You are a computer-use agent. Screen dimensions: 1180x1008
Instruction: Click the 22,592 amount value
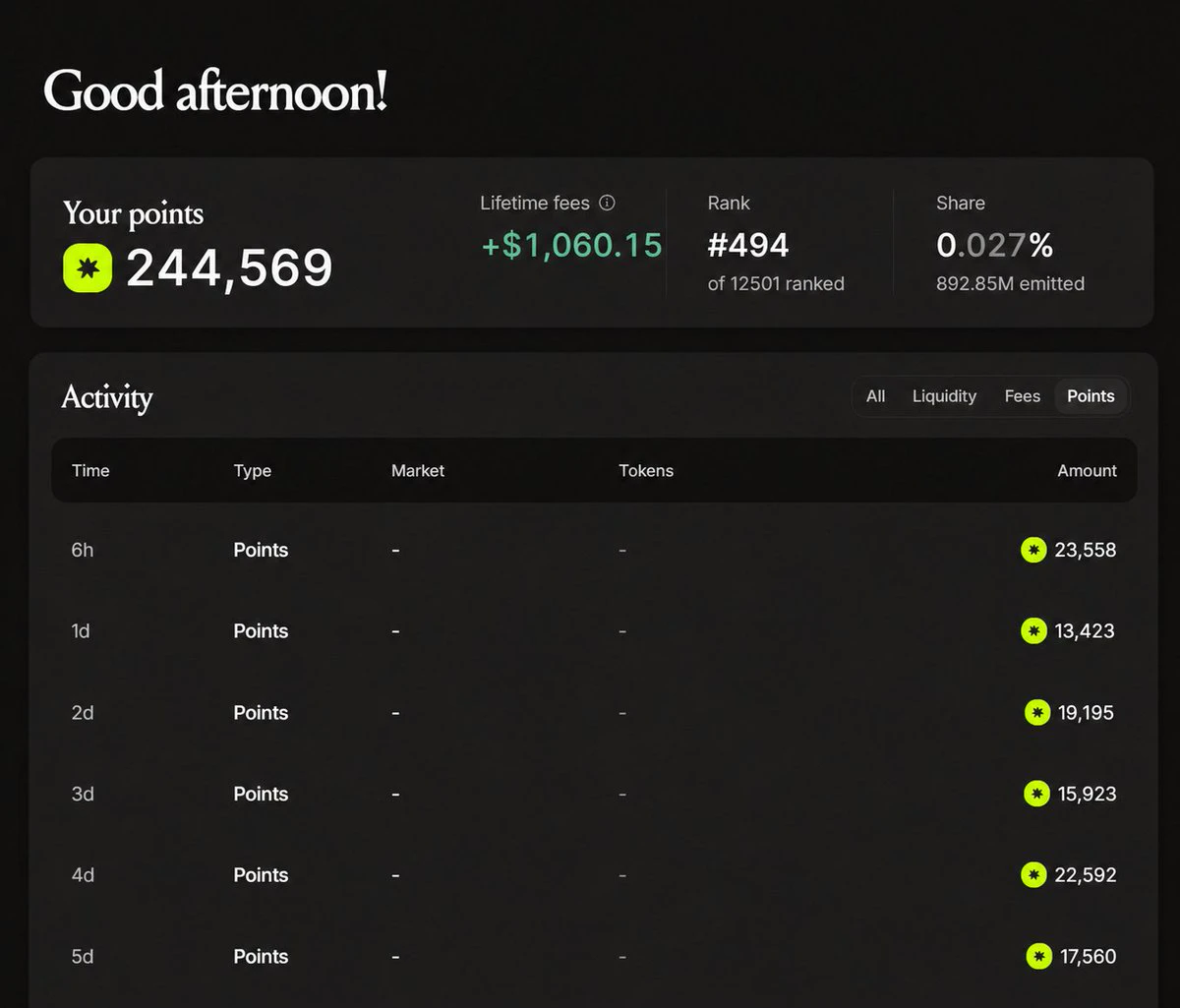coord(1086,875)
